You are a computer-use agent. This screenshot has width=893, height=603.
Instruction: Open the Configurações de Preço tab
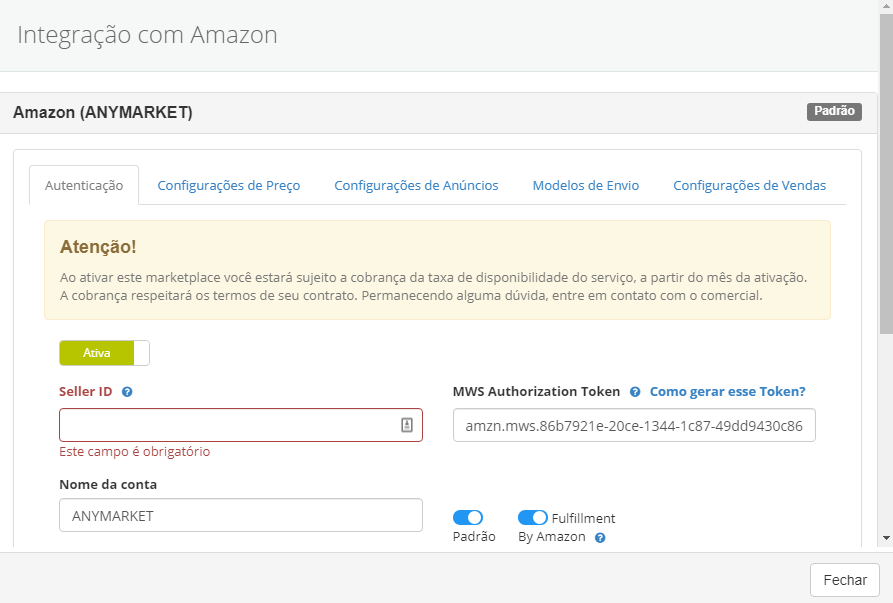228,186
